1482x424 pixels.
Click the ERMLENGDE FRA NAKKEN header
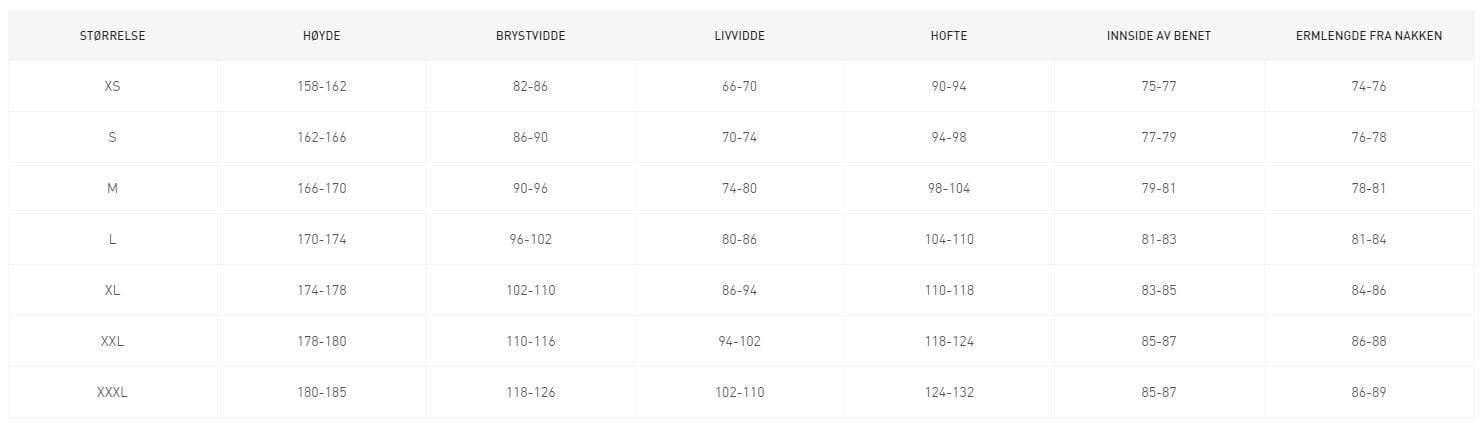(1368, 36)
